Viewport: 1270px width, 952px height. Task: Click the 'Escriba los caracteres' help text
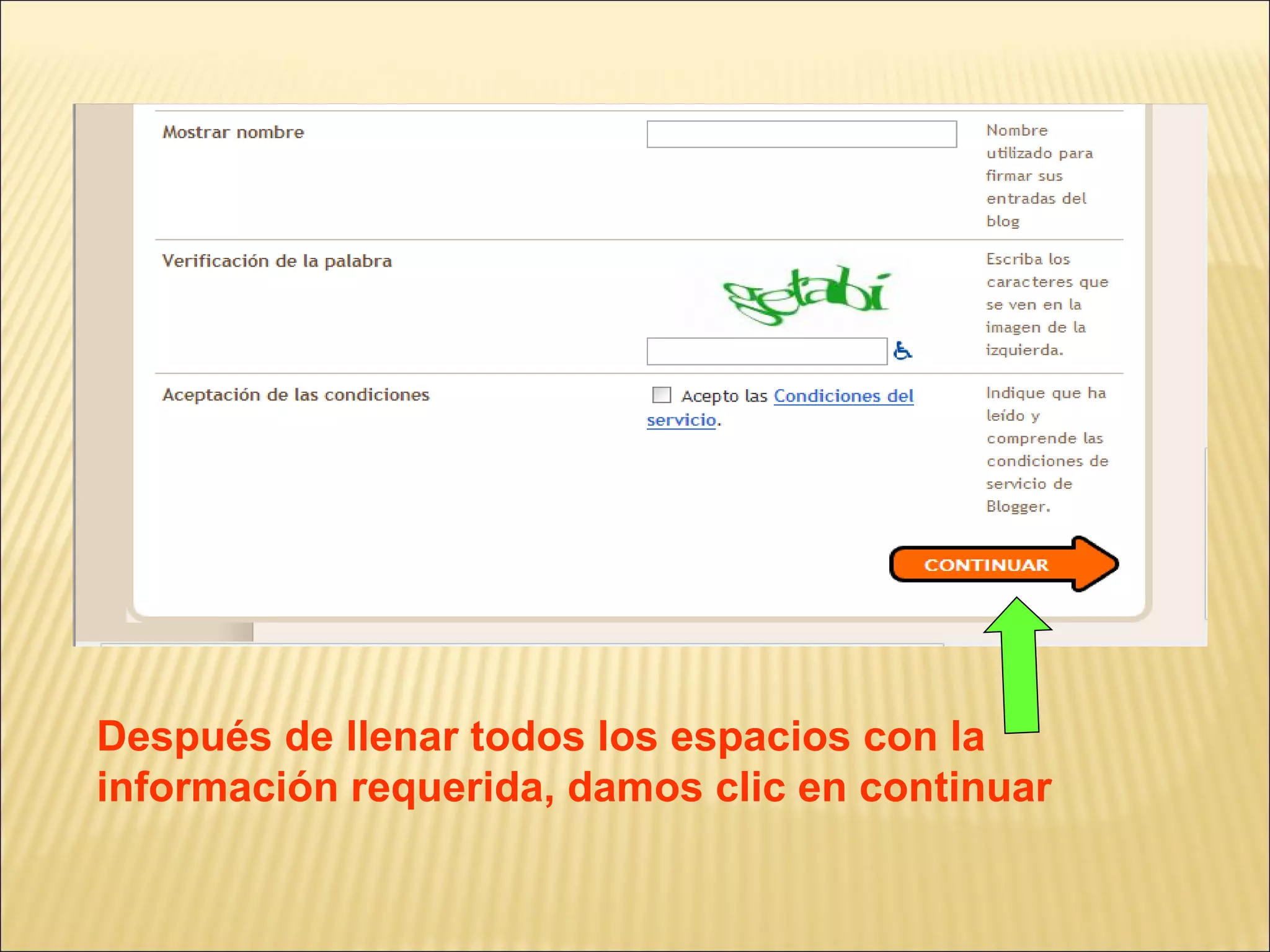(1047, 304)
